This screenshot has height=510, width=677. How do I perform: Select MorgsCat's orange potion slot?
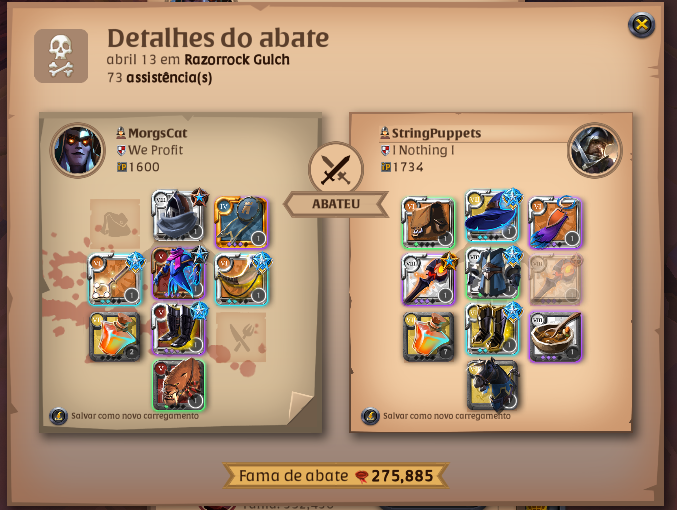pyautogui.click(x=115, y=336)
